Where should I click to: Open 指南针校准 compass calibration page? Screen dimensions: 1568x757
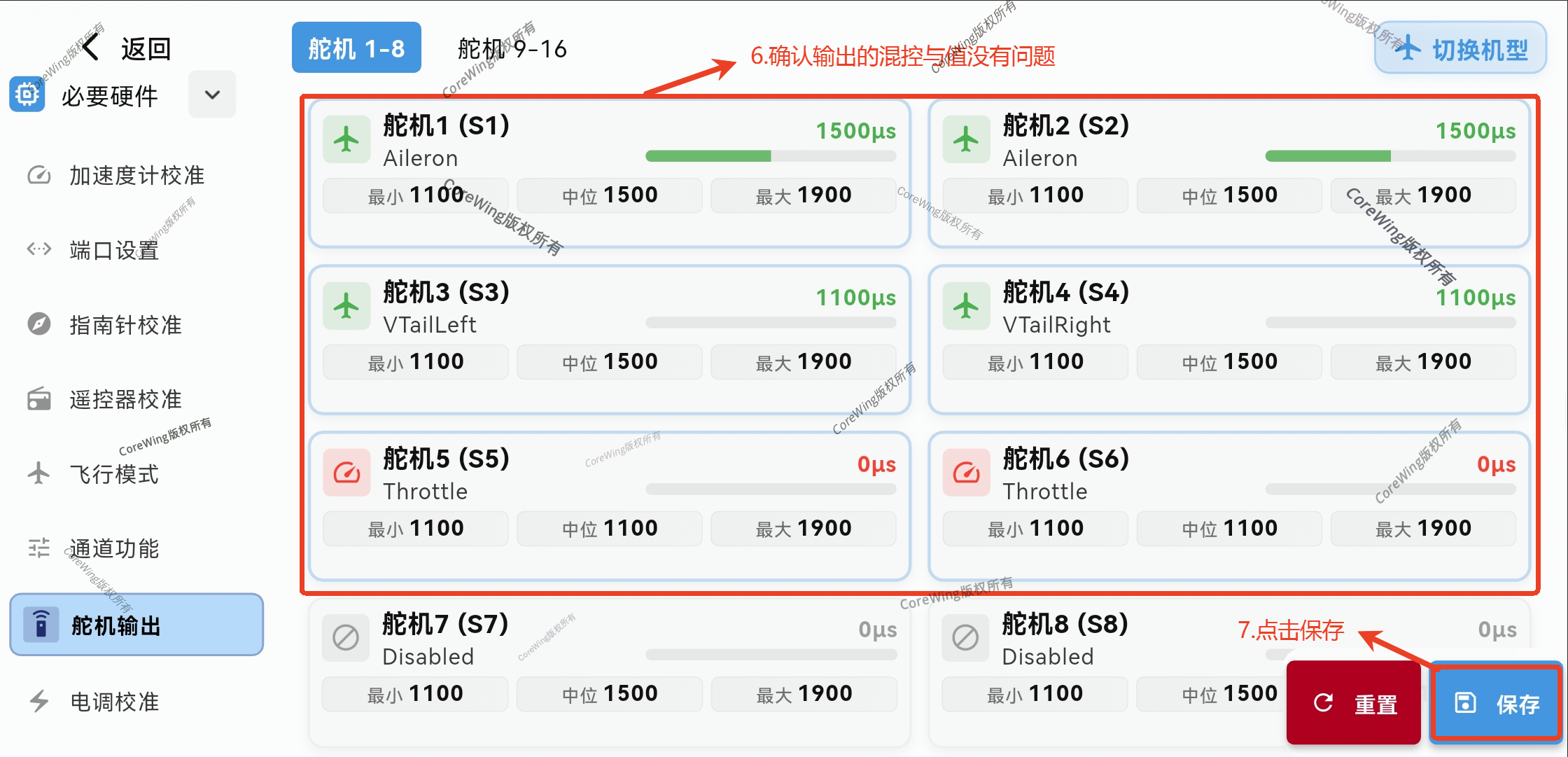tap(125, 325)
